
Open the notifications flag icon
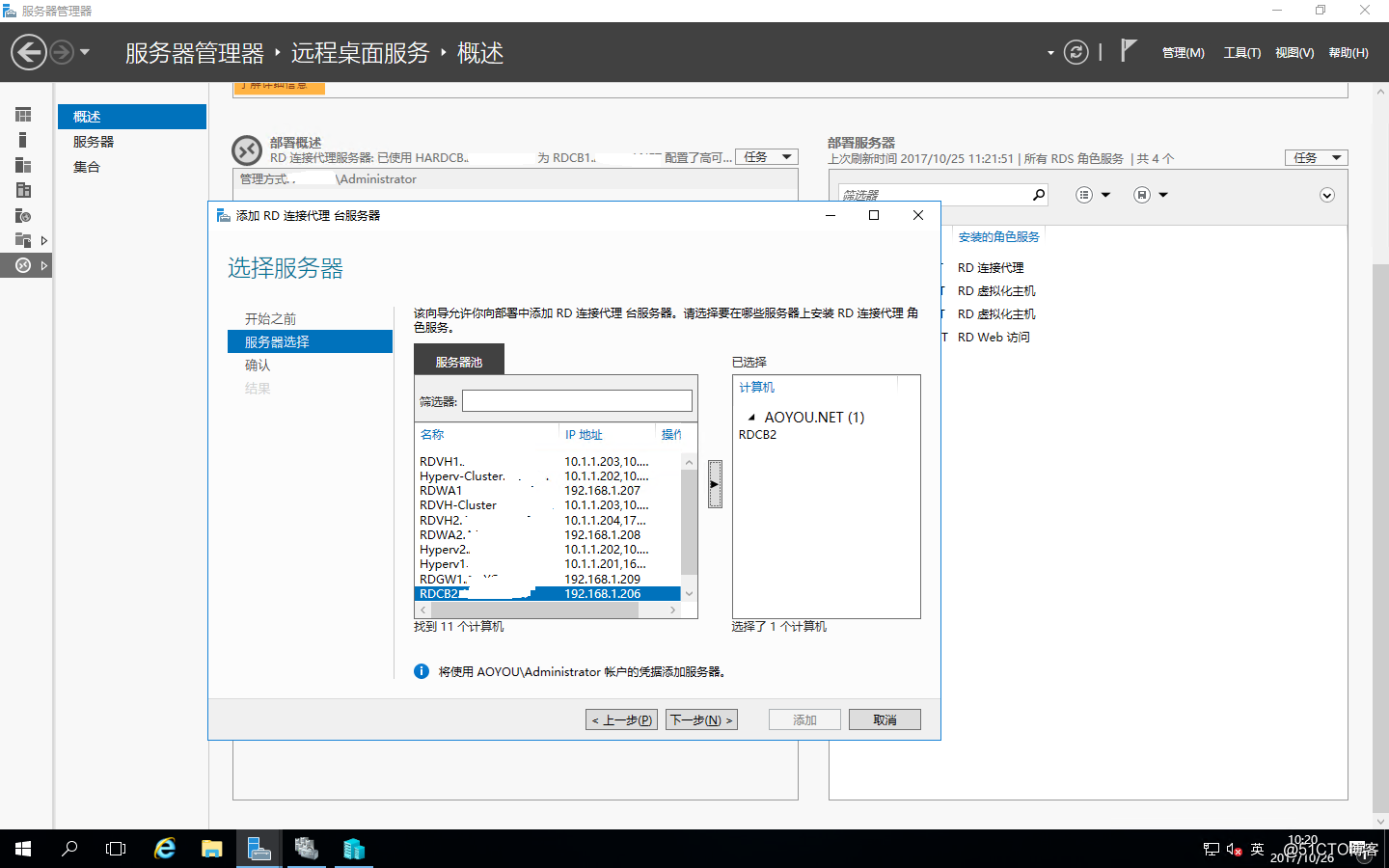(x=1128, y=50)
